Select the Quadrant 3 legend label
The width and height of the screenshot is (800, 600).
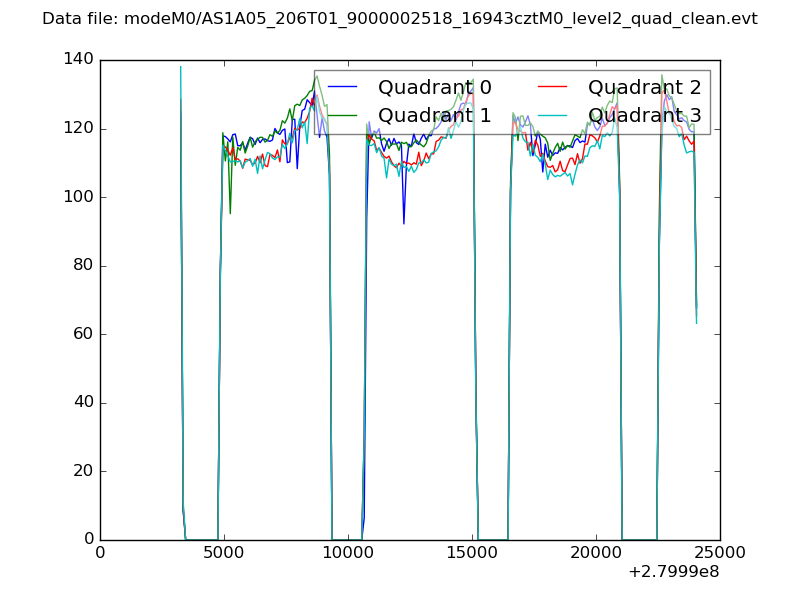pyautogui.click(x=644, y=115)
